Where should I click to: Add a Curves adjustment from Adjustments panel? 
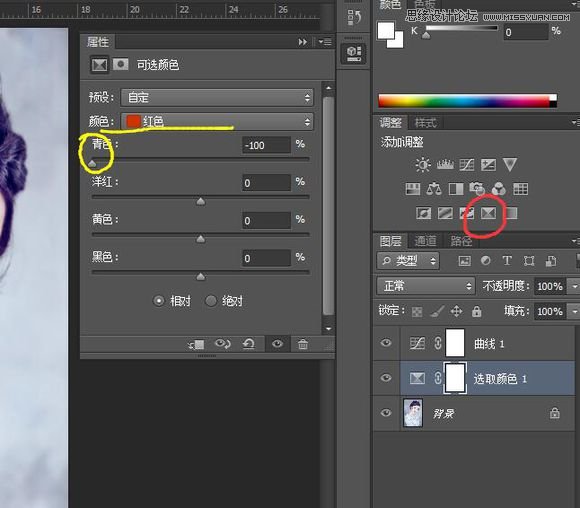[x=466, y=165]
